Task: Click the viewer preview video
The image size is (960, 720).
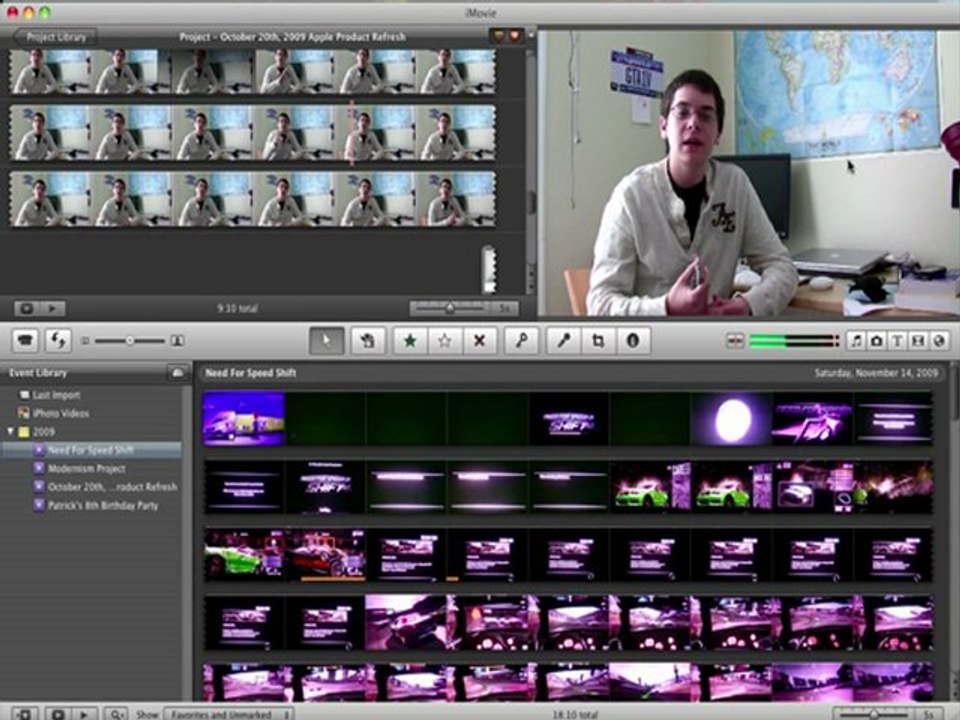Action: pyautogui.click(x=749, y=173)
